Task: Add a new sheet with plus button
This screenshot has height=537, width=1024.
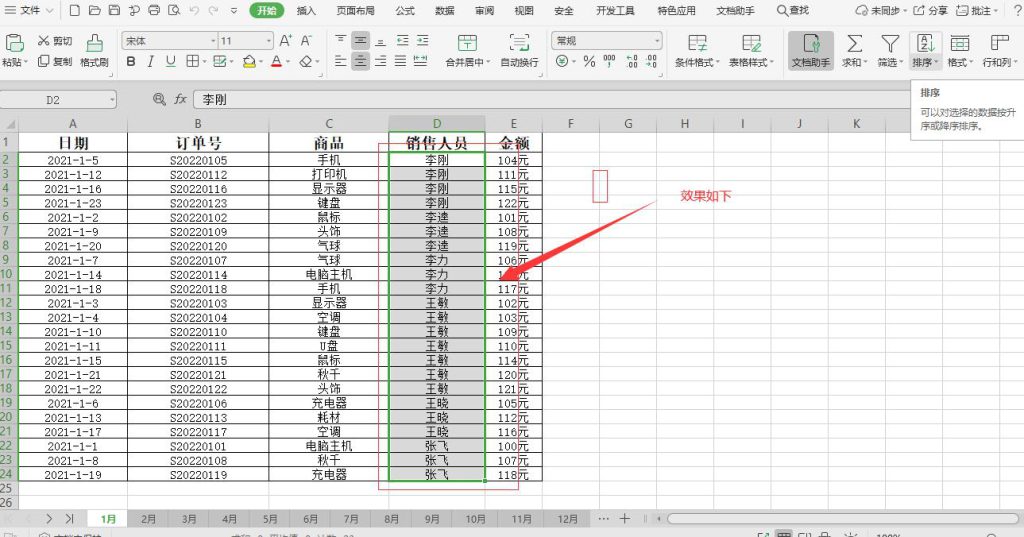Action: click(624, 518)
